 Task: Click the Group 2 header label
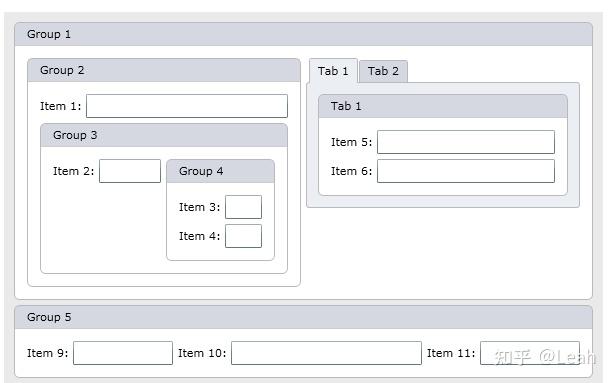click(x=62, y=70)
